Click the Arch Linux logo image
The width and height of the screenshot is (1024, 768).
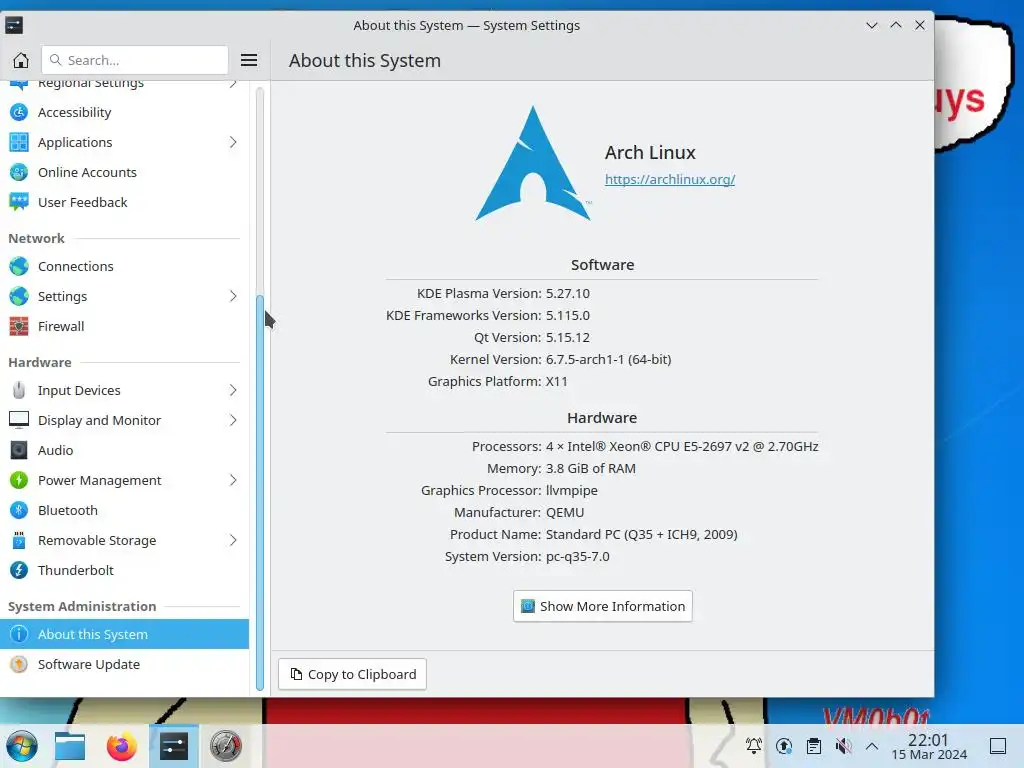[x=534, y=163]
